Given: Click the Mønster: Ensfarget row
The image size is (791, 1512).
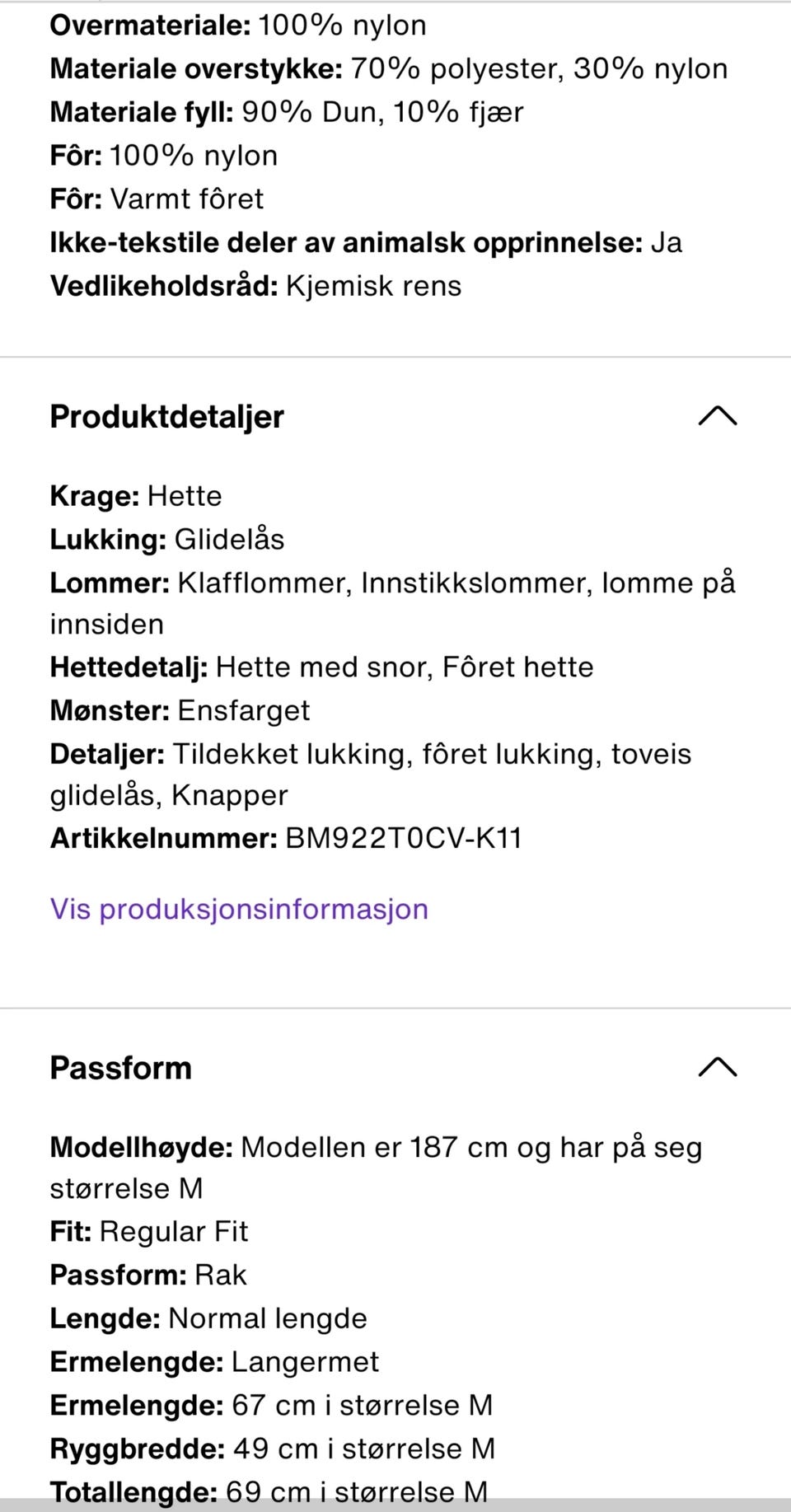Looking at the screenshot, I should (x=180, y=710).
